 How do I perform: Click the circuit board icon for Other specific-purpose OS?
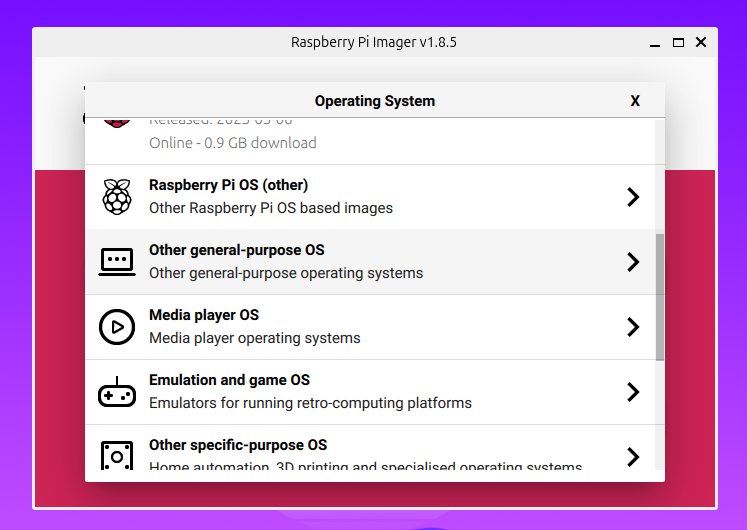117,455
